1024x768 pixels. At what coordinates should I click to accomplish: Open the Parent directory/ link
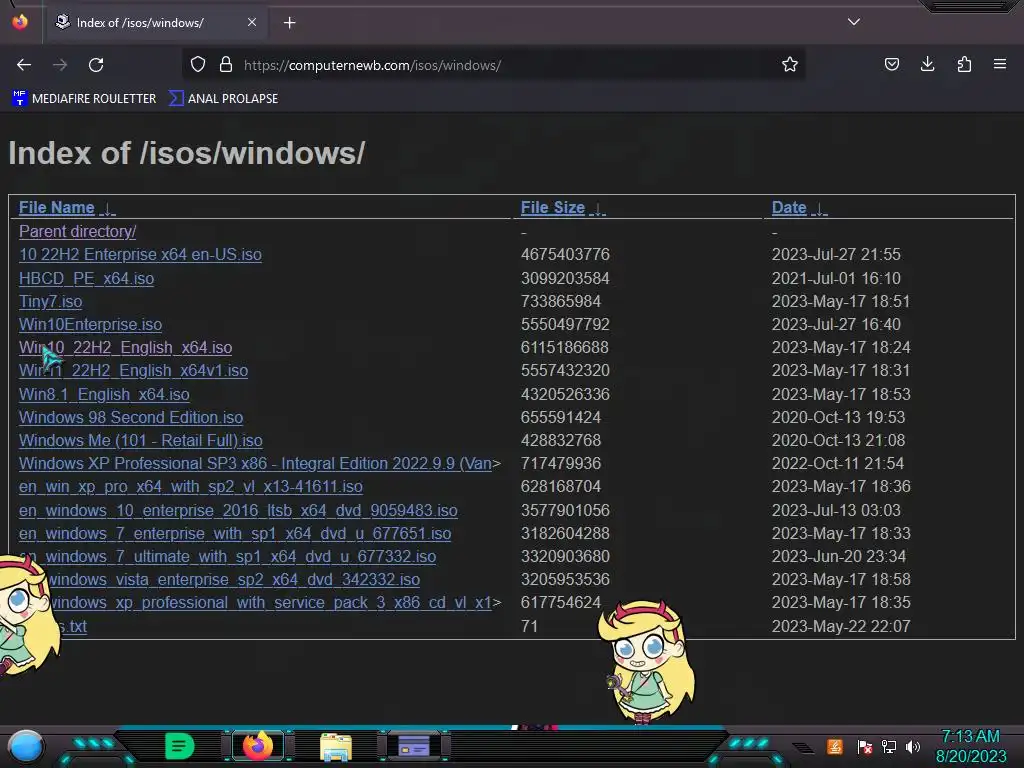point(78,231)
